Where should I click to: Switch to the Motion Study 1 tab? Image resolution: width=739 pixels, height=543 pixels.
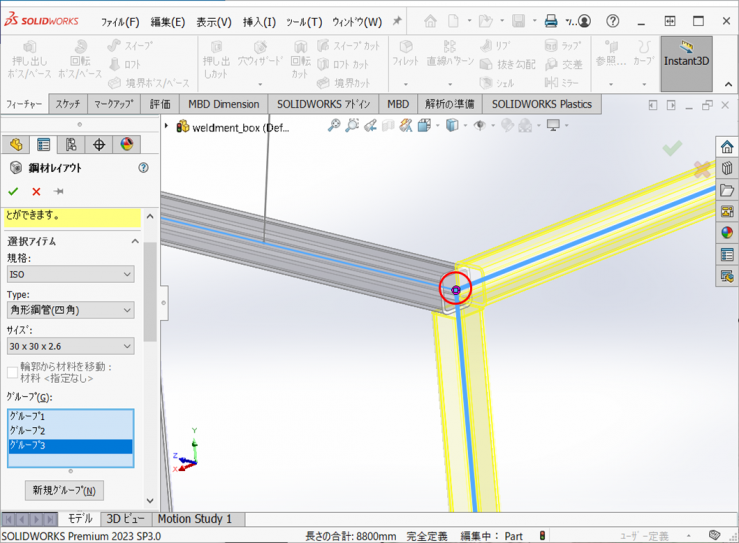[194, 519]
